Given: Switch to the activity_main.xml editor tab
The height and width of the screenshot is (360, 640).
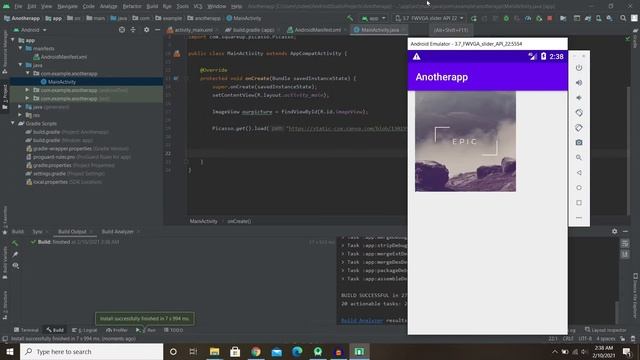Looking at the screenshot, I should click(193, 30).
